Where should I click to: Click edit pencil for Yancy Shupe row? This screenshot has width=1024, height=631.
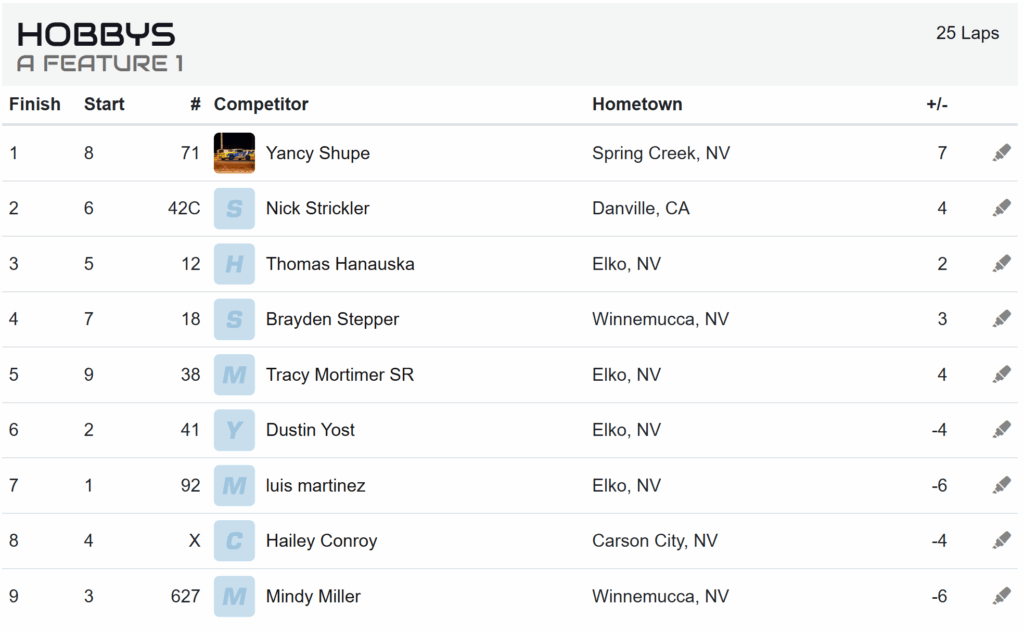point(1001,153)
